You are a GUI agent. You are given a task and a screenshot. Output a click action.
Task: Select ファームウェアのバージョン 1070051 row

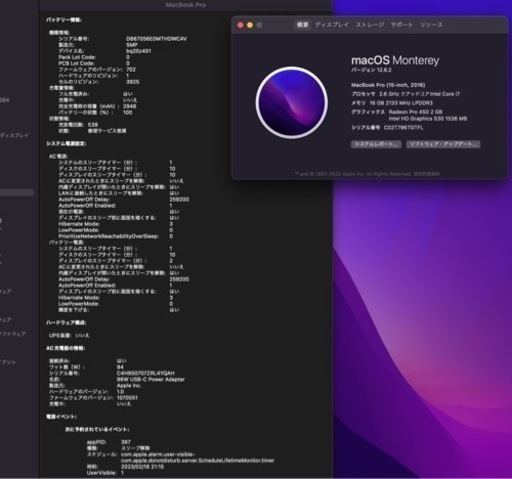point(93,398)
